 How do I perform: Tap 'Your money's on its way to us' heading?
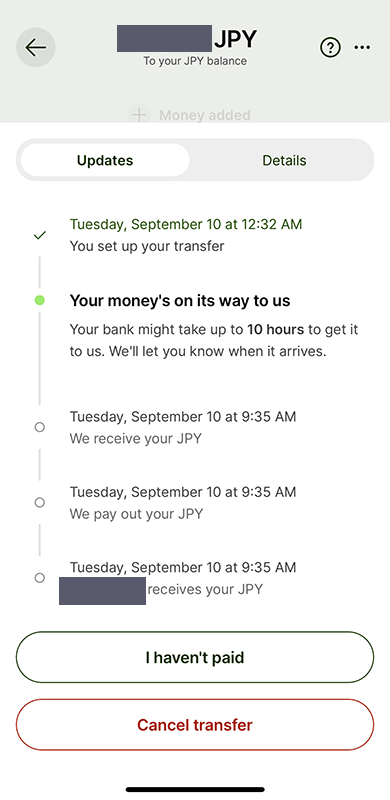[x=180, y=301]
